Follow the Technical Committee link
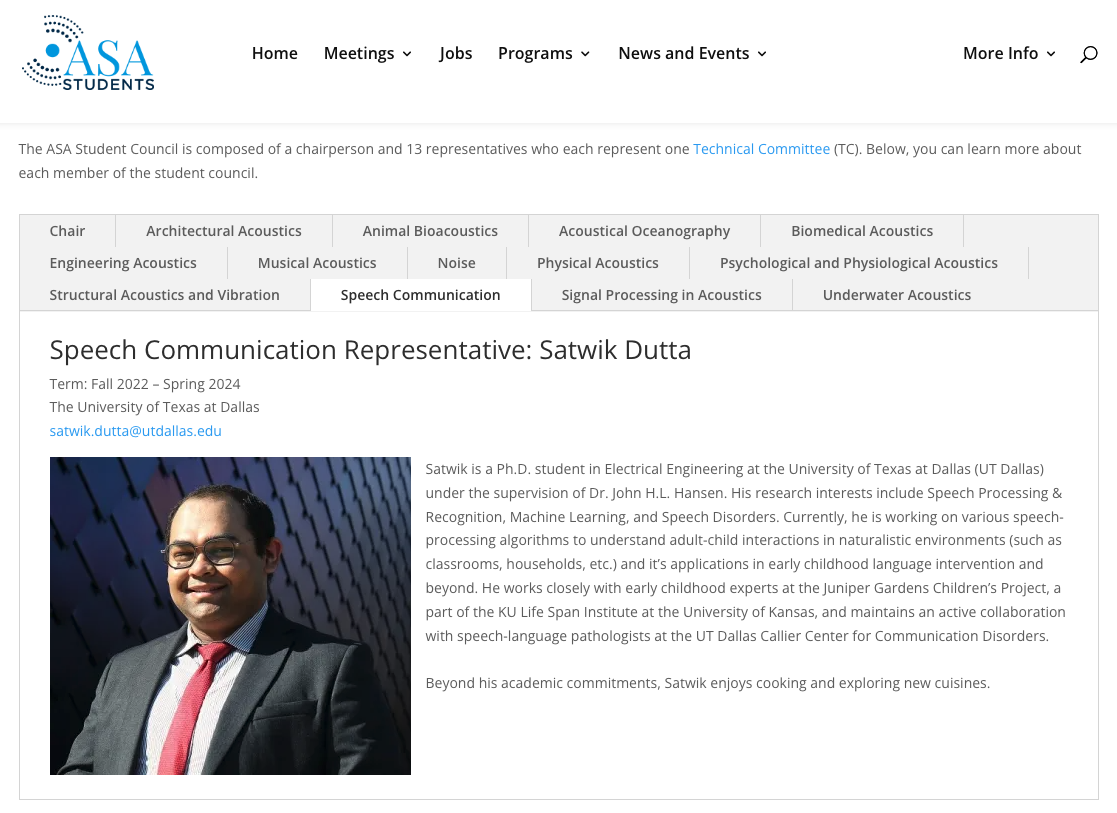The width and height of the screenshot is (1117, 813). [x=762, y=149]
